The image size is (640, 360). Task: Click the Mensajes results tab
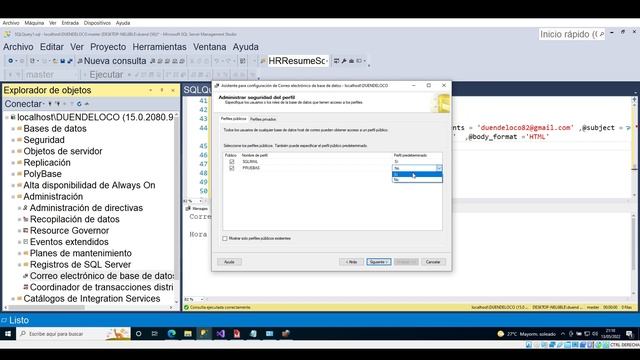[x=197, y=209]
